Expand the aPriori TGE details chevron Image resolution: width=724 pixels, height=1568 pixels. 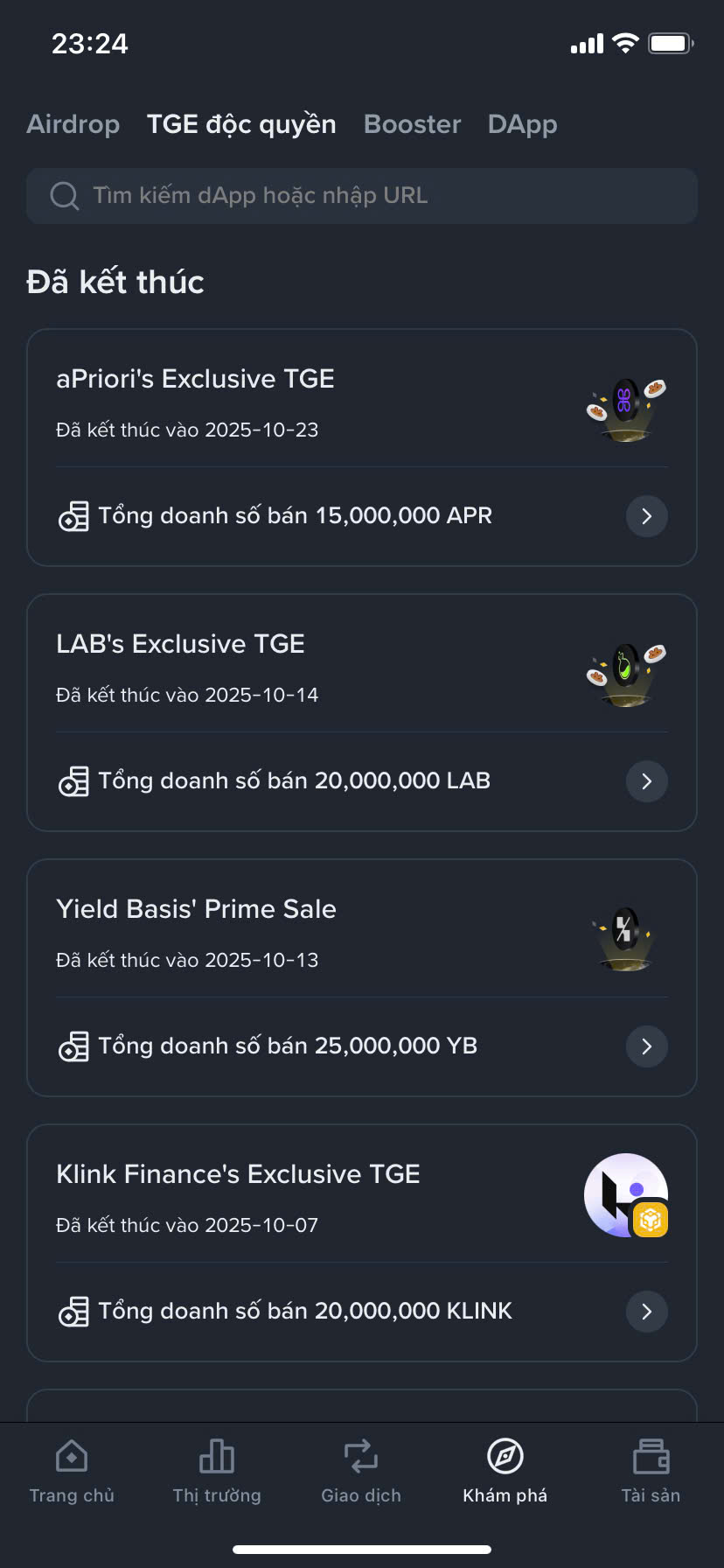[x=647, y=516]
